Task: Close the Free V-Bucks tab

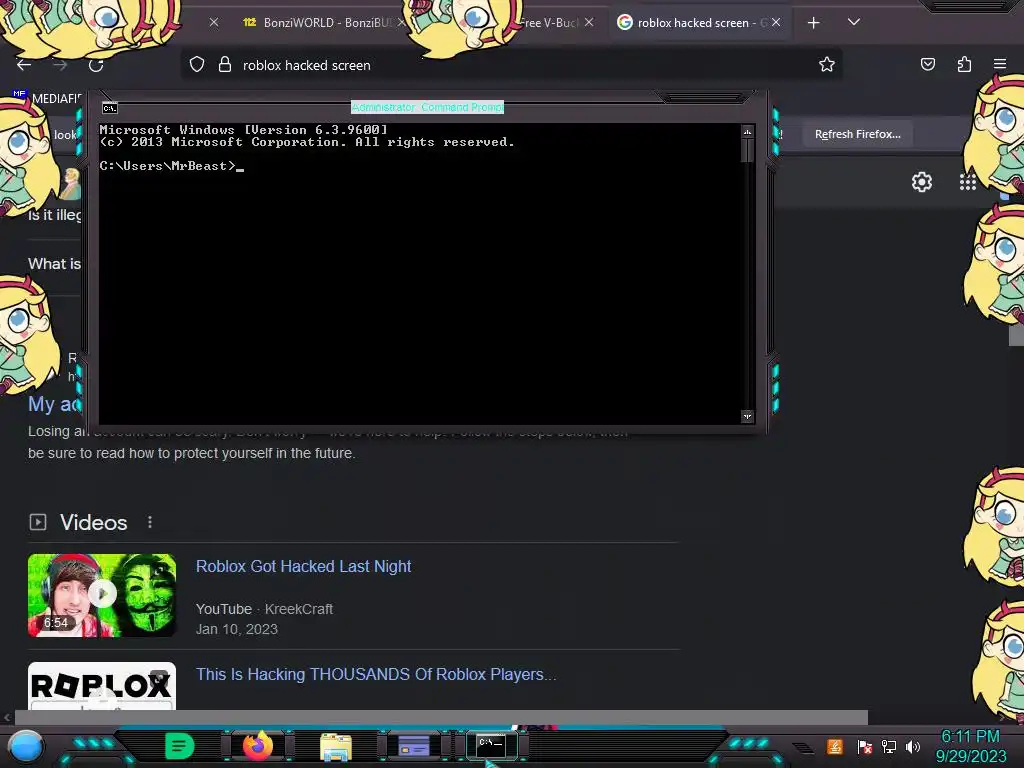Action: [x=589, y=22]
